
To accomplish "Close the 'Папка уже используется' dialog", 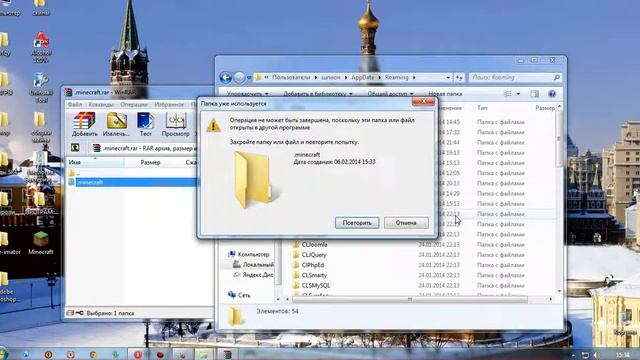I will tap(423, 102).
